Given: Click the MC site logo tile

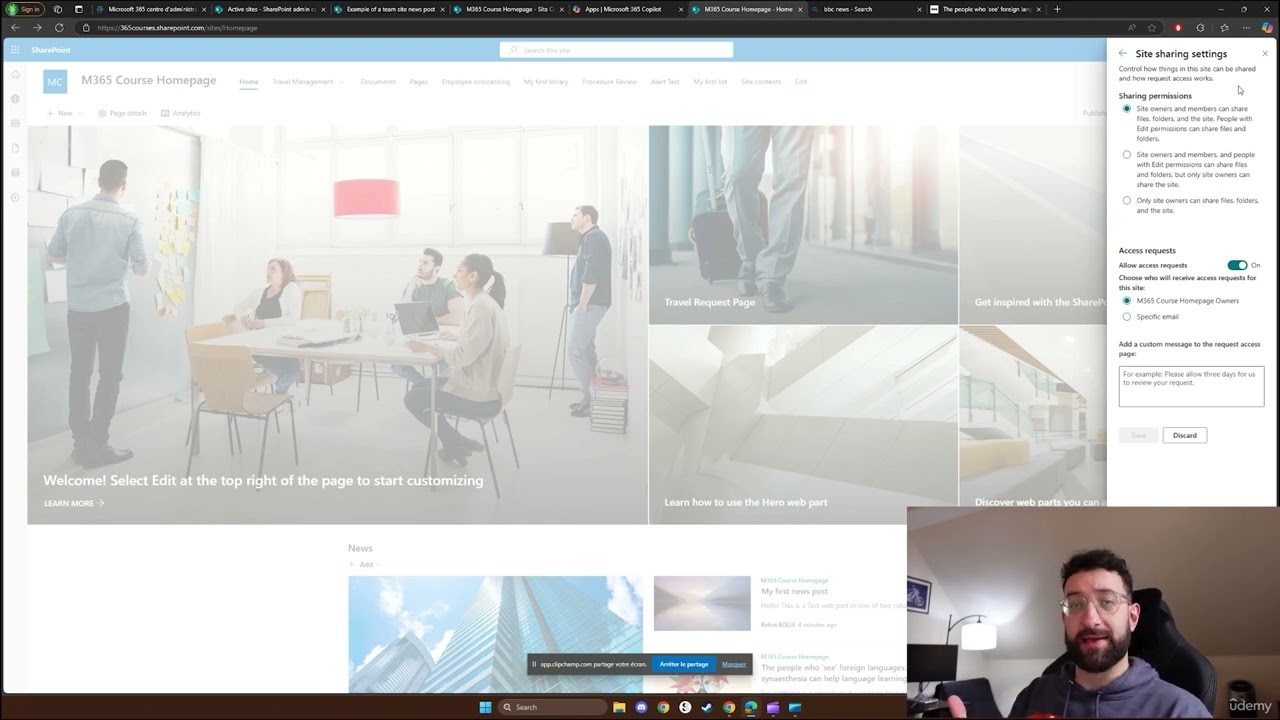Looking at the screenshot, I should pos(55,82).
